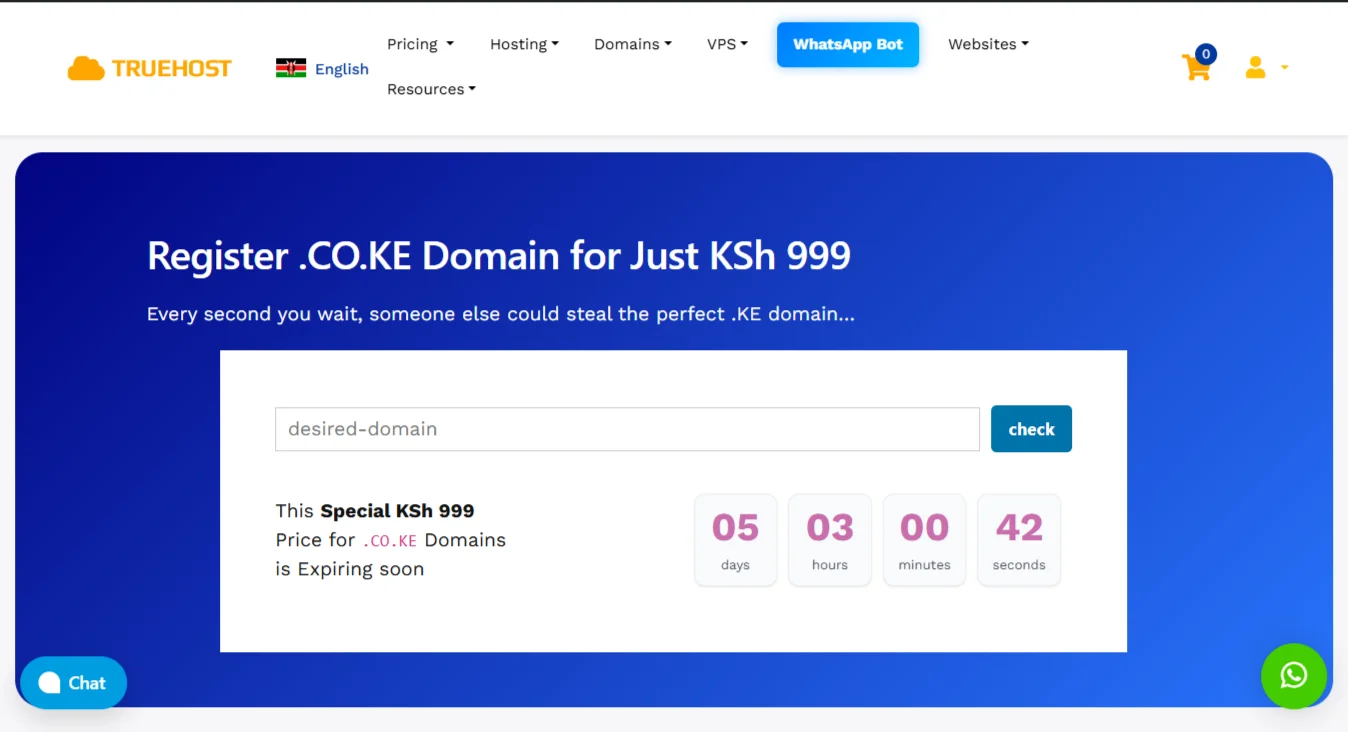Click the pink '.CO.KE' text
The height and width of the screenshot is (732, 1348).
(x=390, y=541)
